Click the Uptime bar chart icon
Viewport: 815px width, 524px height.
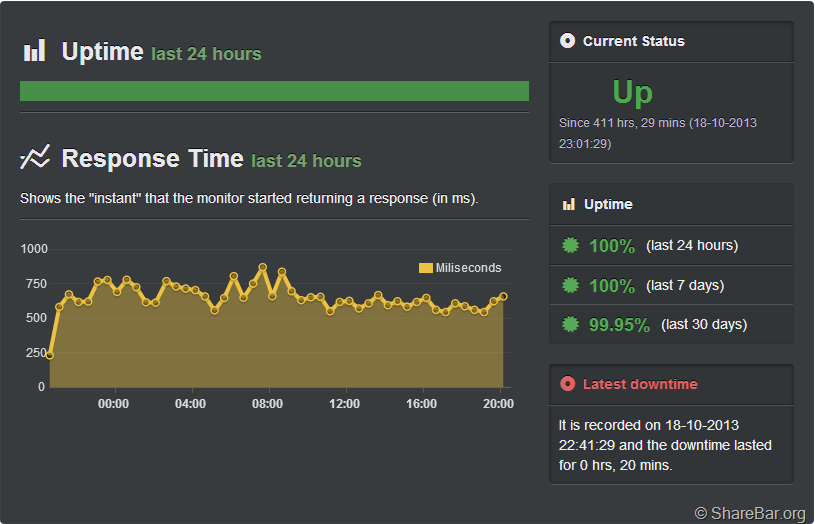tap(35, 51)
